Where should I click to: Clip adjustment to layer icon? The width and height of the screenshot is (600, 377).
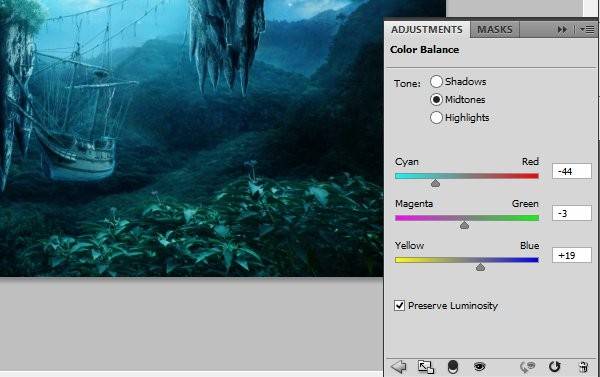click(453, 367)
